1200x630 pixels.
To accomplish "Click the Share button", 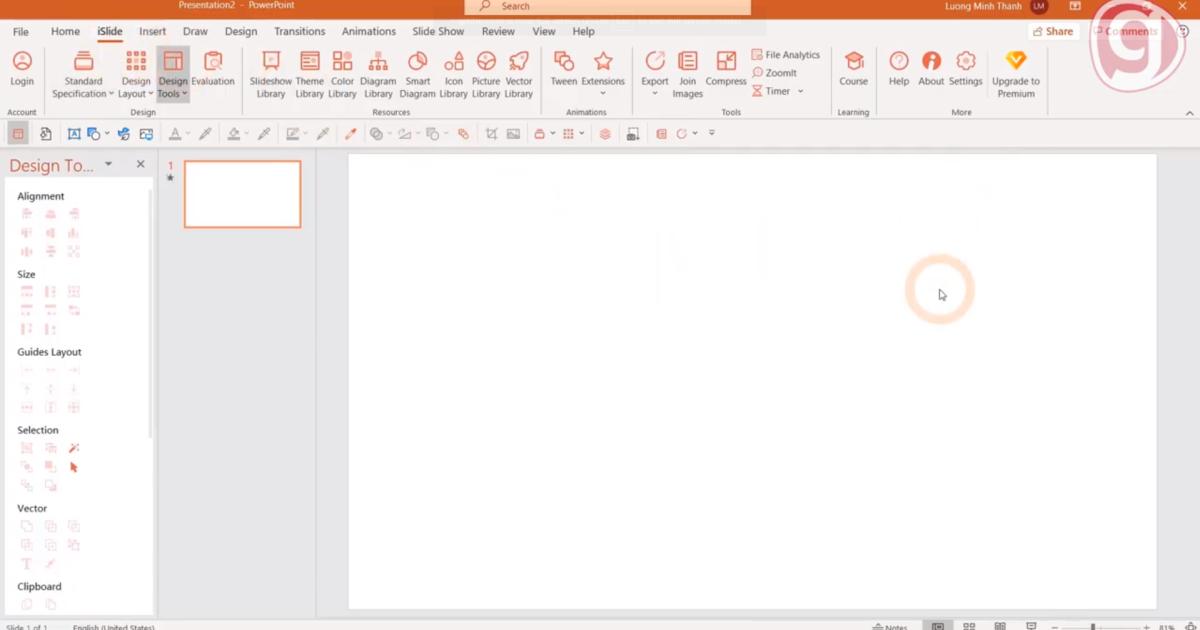I will pyautogui.click(x=1052, y=32).
